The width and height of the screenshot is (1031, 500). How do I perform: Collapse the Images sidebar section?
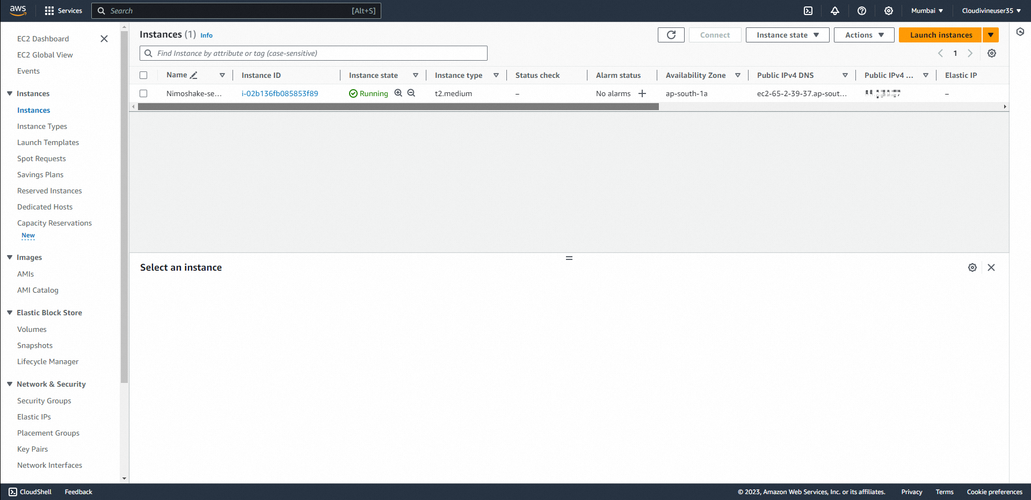(10, 257)
